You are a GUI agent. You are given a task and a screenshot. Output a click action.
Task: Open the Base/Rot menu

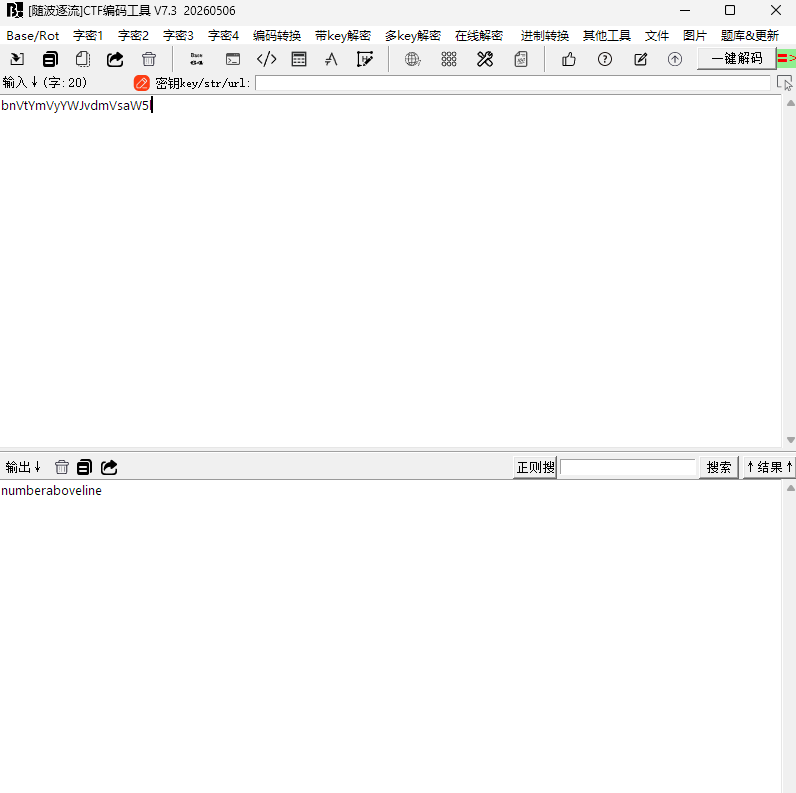tap(32, 36)
